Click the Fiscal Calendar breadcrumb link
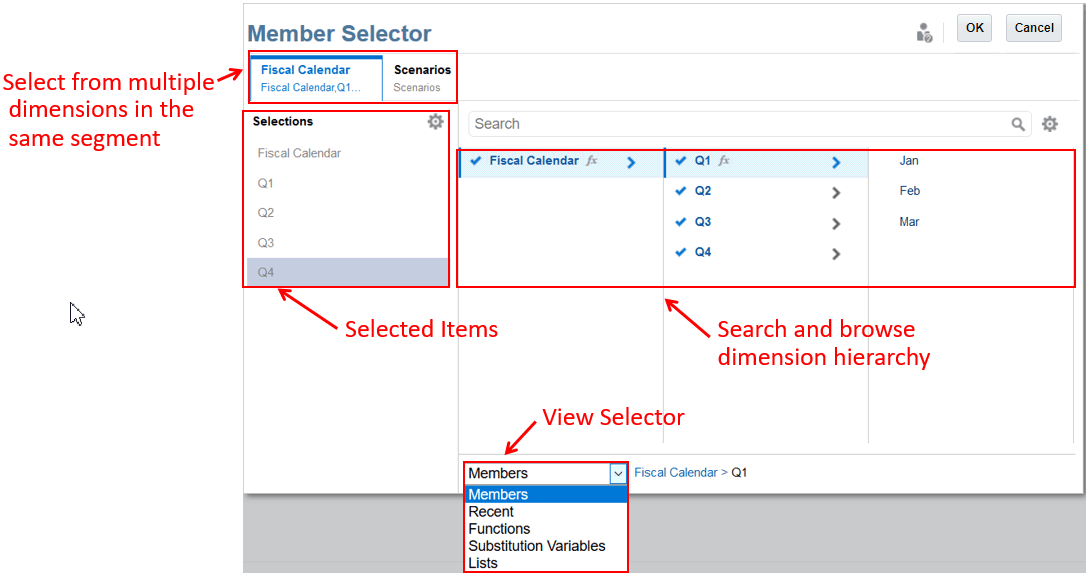1089x576 pixels. tap(675, 473)
